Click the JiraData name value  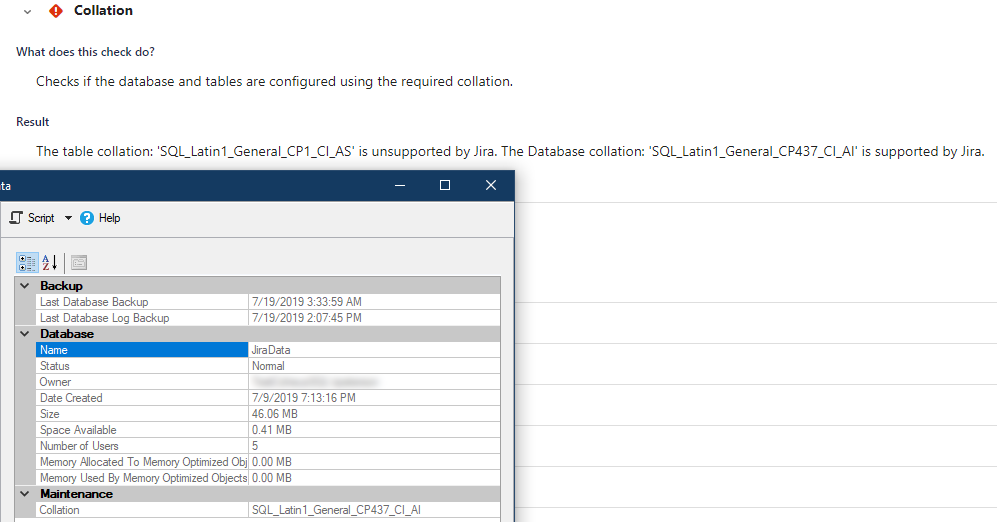[271, 350]
